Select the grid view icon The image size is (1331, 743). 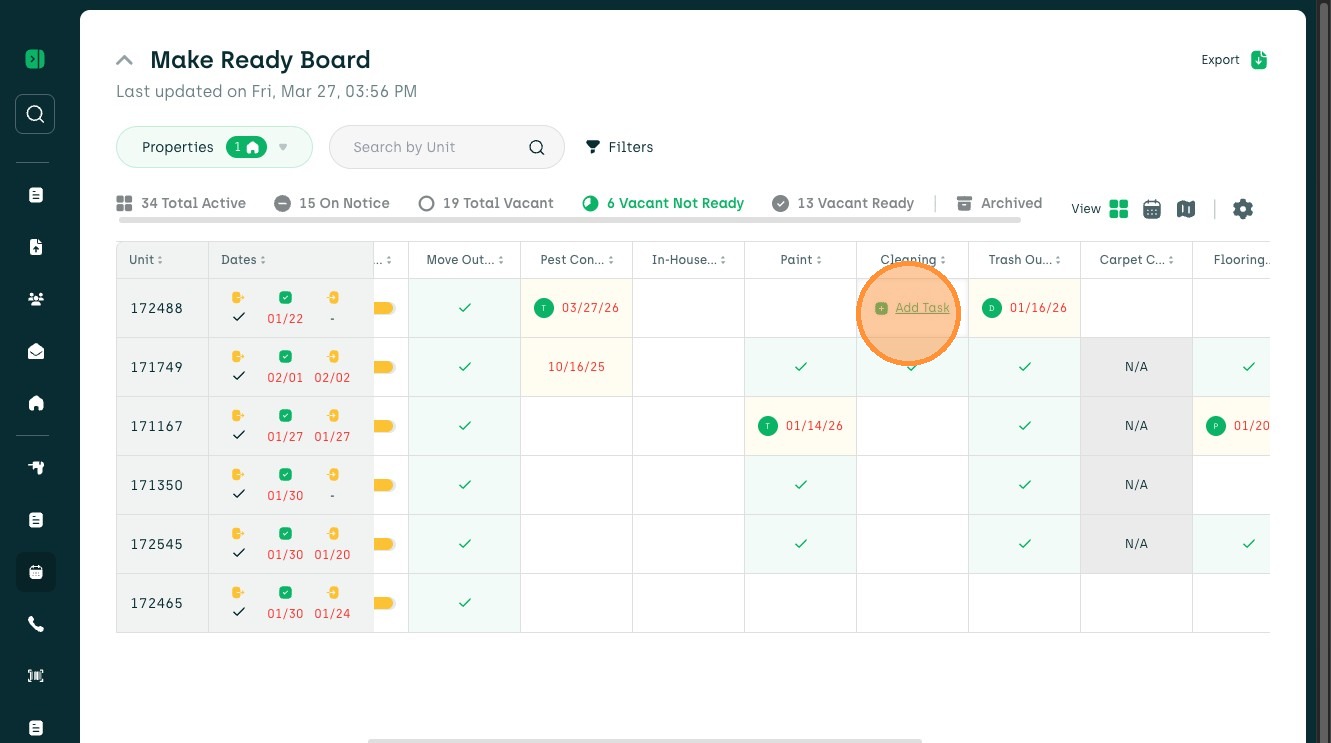point(1119,209)
